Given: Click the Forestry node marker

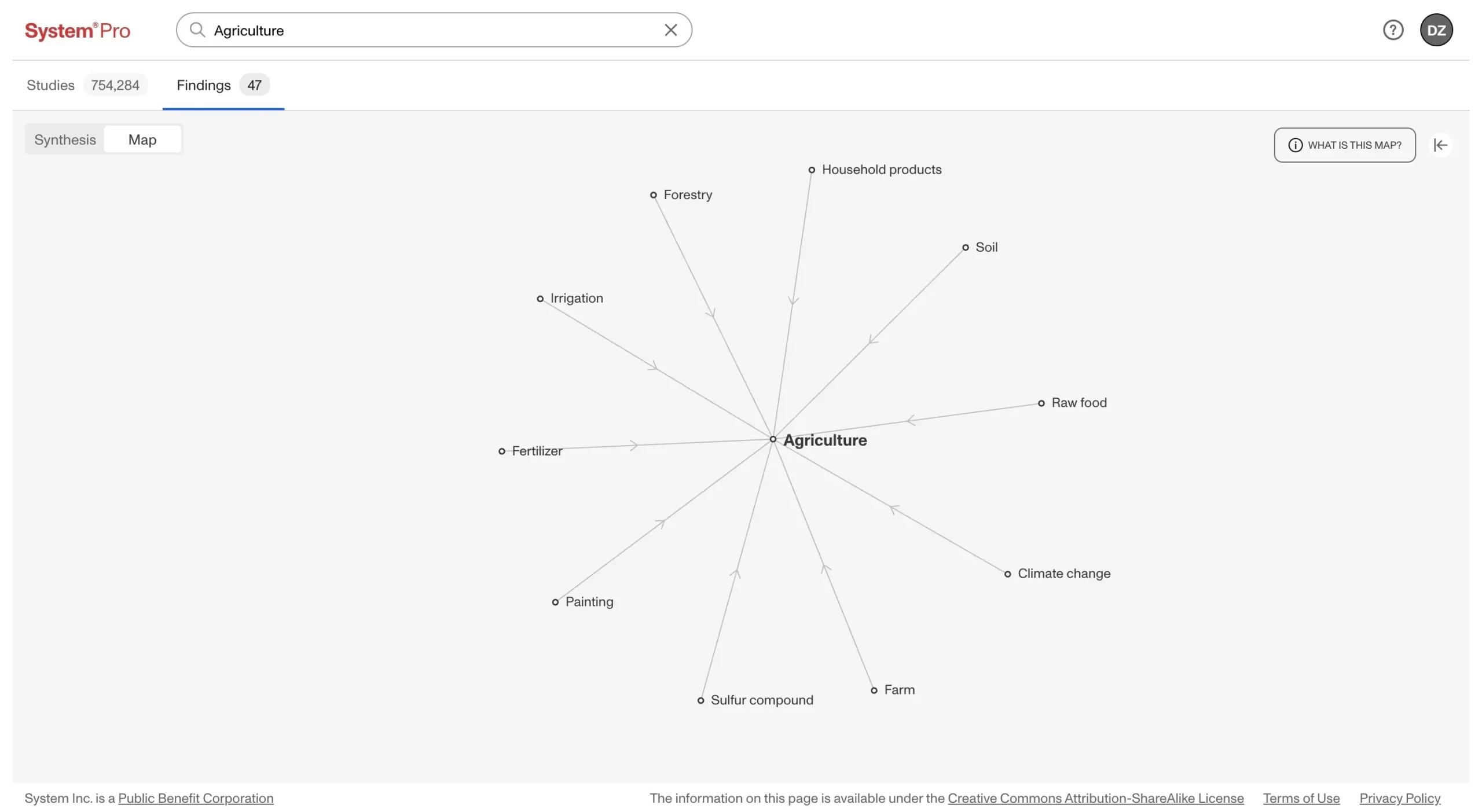Looking at the screenshot, I should point(653,195).
